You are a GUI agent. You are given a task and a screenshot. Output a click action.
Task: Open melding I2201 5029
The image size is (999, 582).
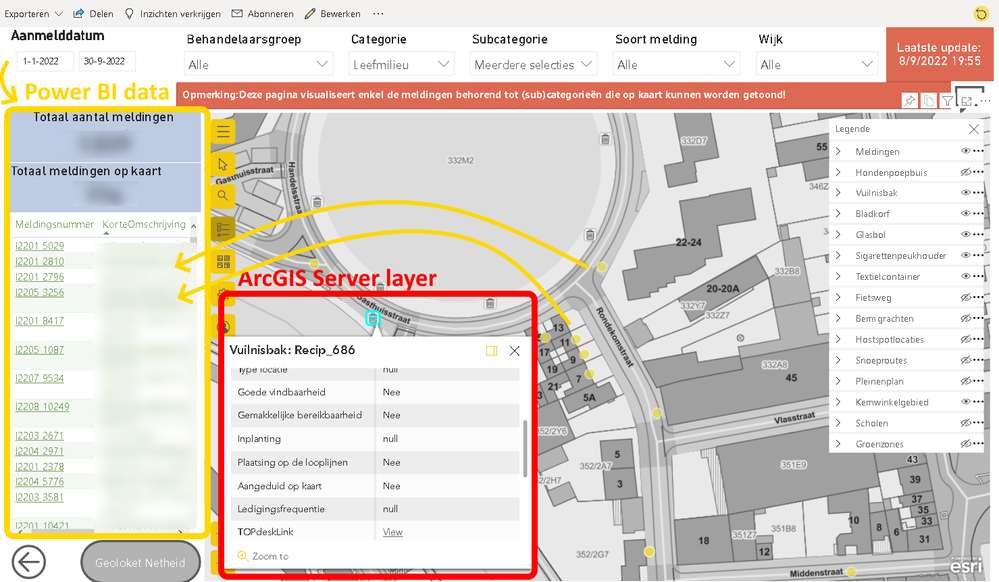coord(40,246)
